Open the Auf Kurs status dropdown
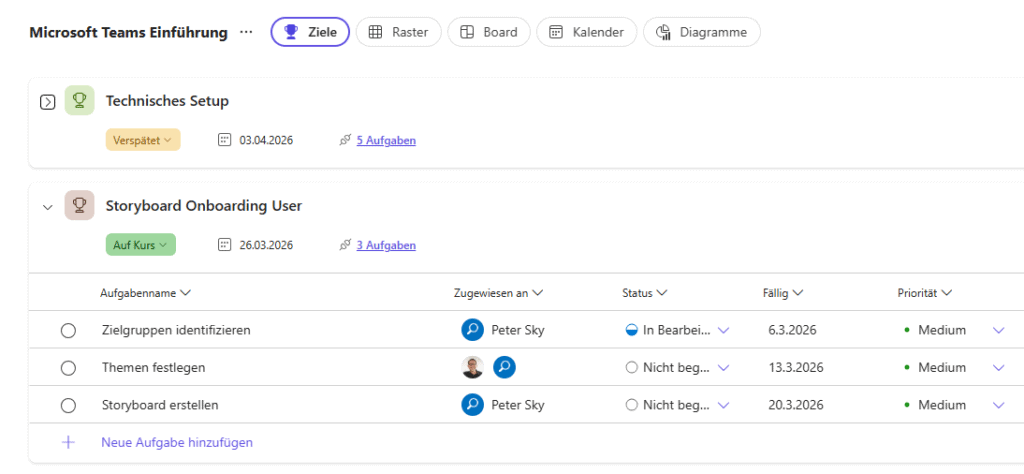1024x474 pixels. pos(140,245)
